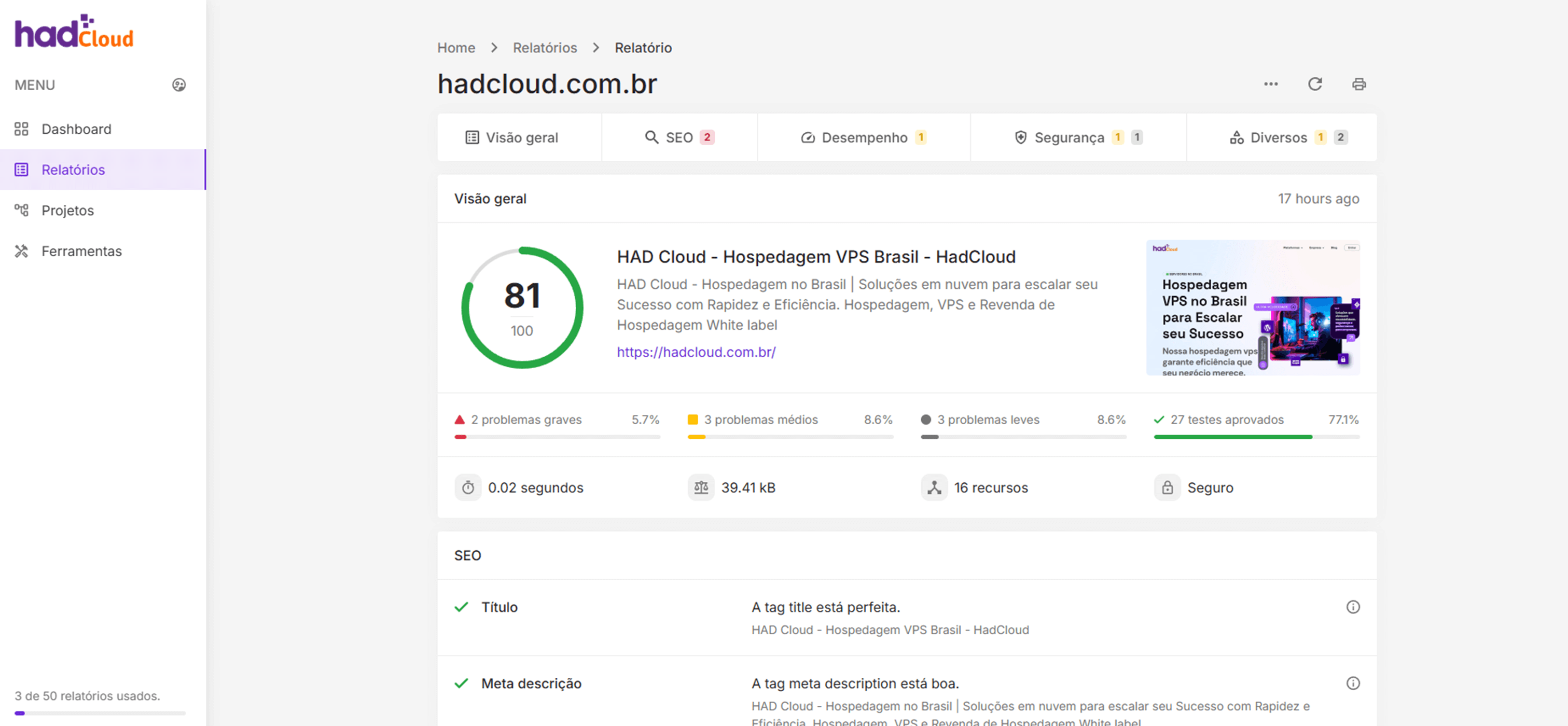Viewport: 1568px width, 726px height.
Task: Click the shield icon on Segurança tab
Action: 1021,137
